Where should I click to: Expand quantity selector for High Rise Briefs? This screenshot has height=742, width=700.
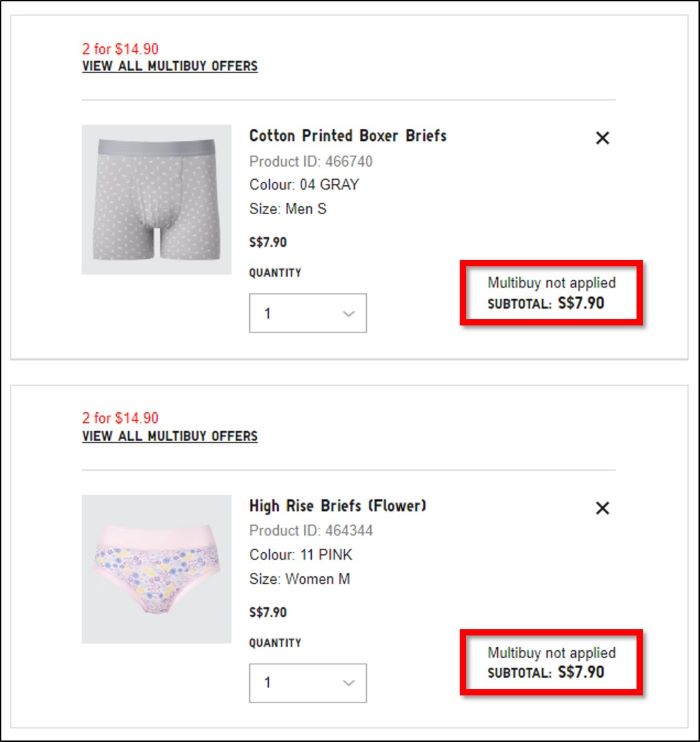click(x=308, y=683)
